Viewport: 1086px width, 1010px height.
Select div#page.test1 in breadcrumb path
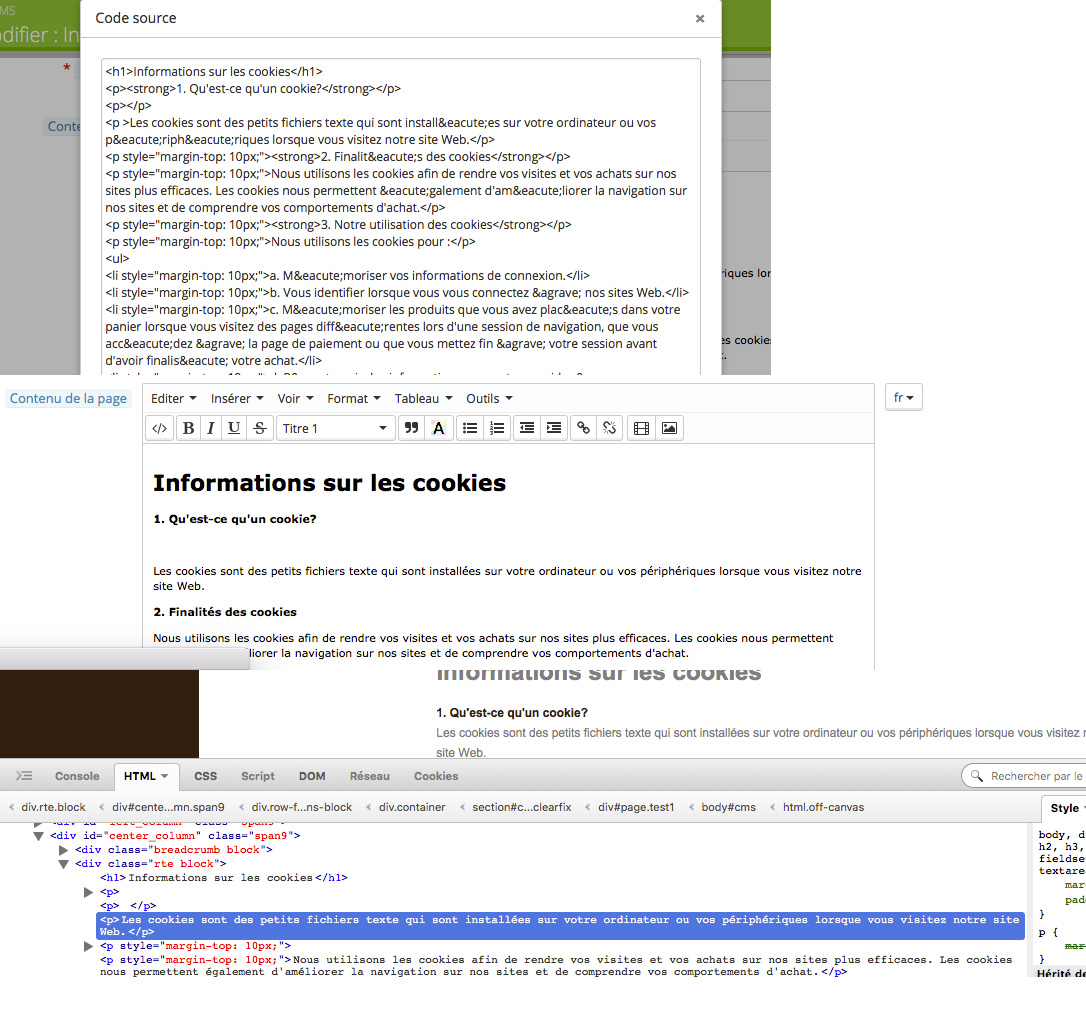click(x=636, y=807)
